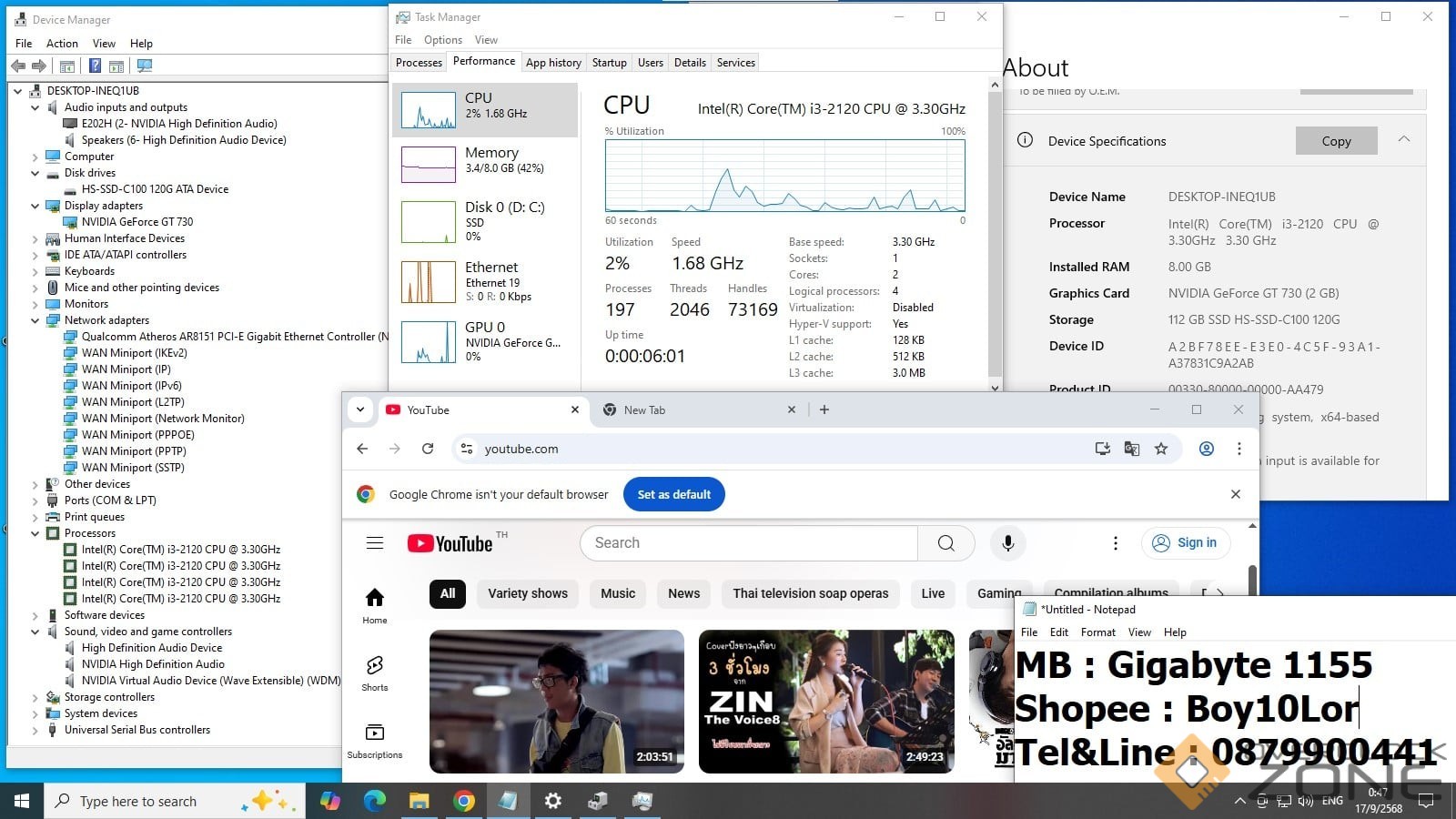The height and width of the screenshot is (819, 1456).
Task: Switch to Startup tab in Task Manager
Action: coord(609,63)
